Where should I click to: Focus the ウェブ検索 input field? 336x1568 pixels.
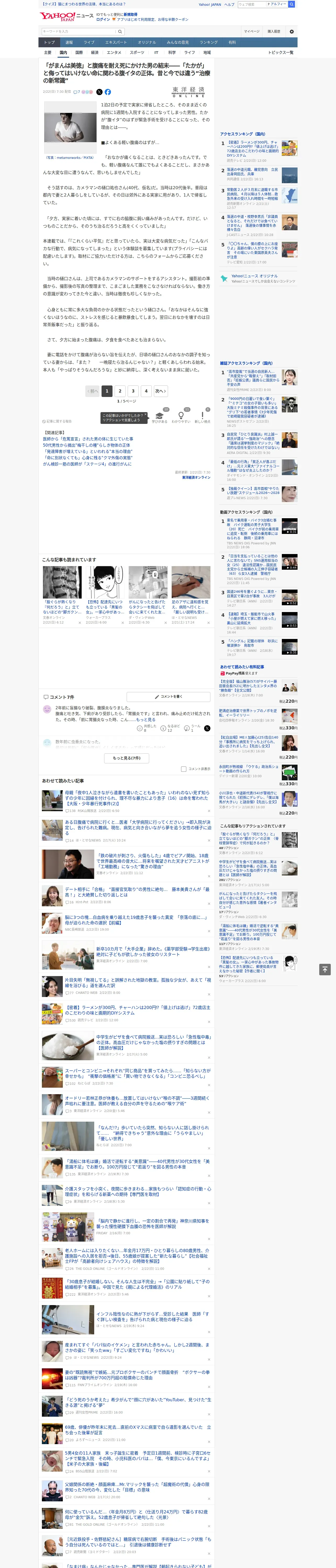click(251, 4)
